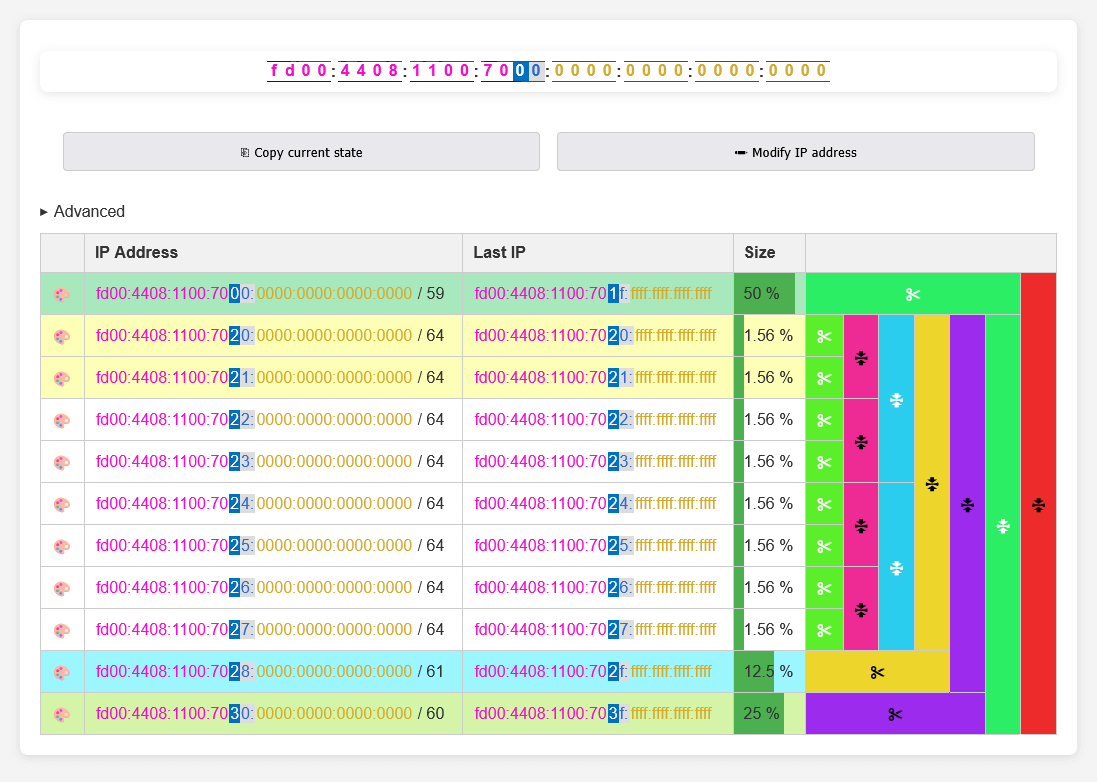This screenshot has width=1097, height=782.
Task: Join 7024–7027 using the lower blue icon
Action: tap(896, 568)
